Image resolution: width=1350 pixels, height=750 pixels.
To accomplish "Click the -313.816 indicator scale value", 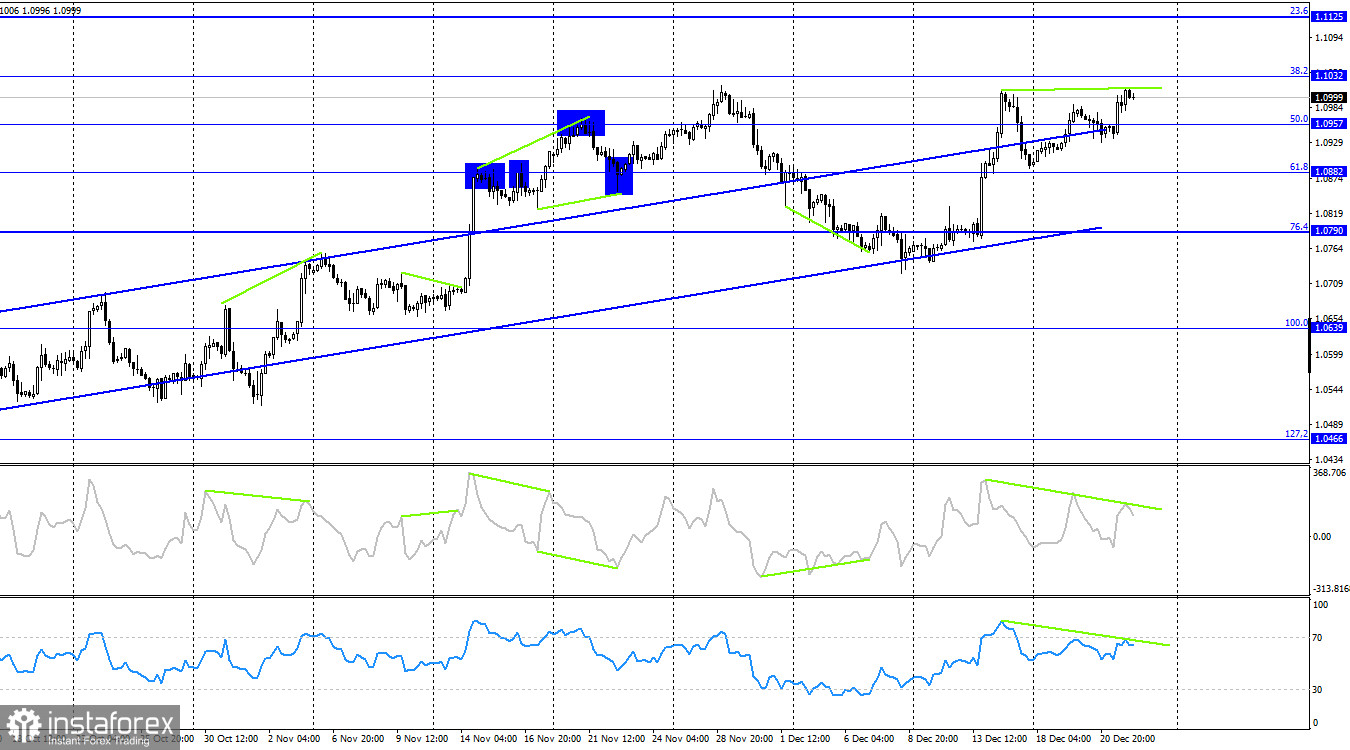I will [x=1329, y=588].
